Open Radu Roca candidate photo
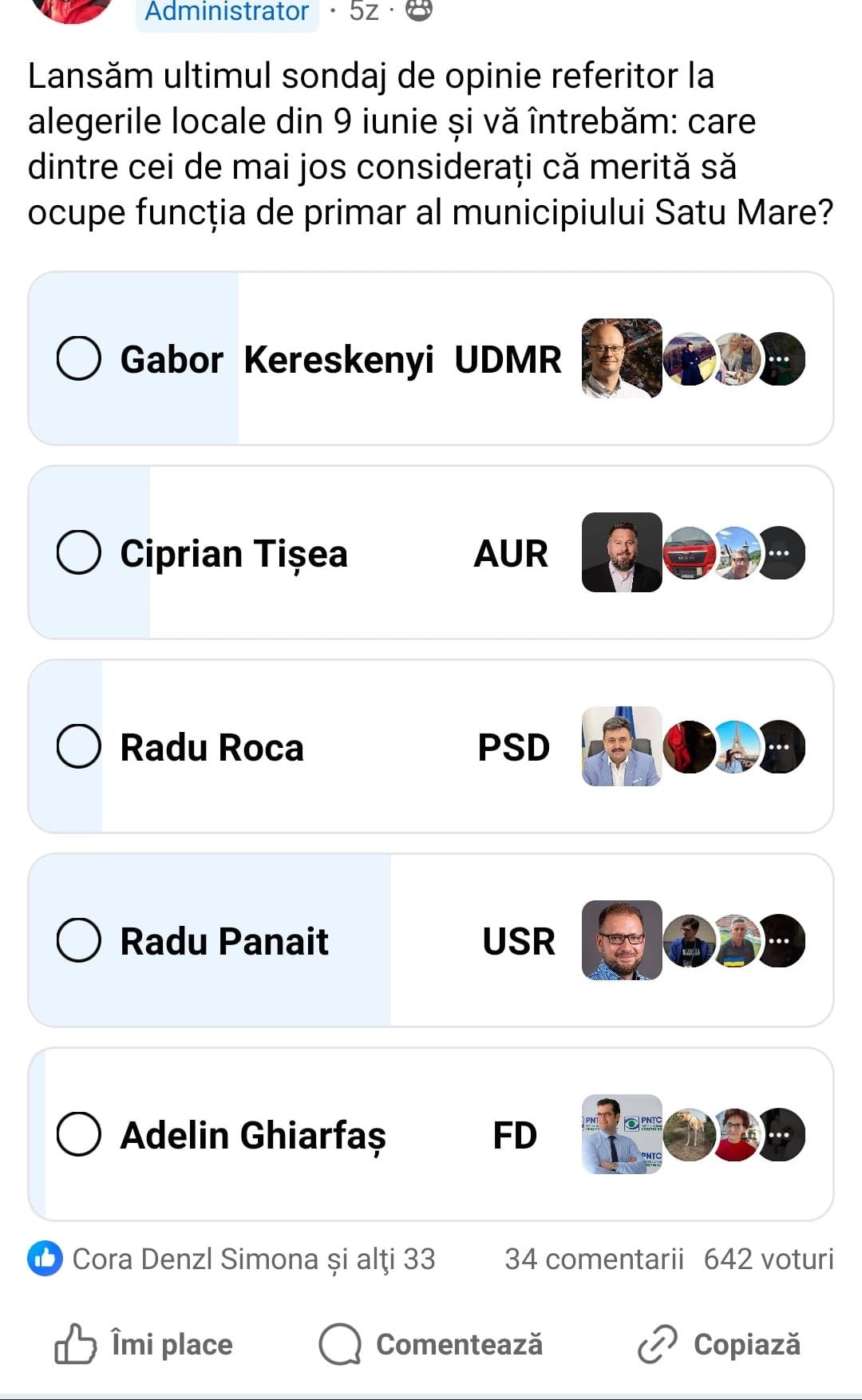The image size is (862, 1400). coord(622,746)
